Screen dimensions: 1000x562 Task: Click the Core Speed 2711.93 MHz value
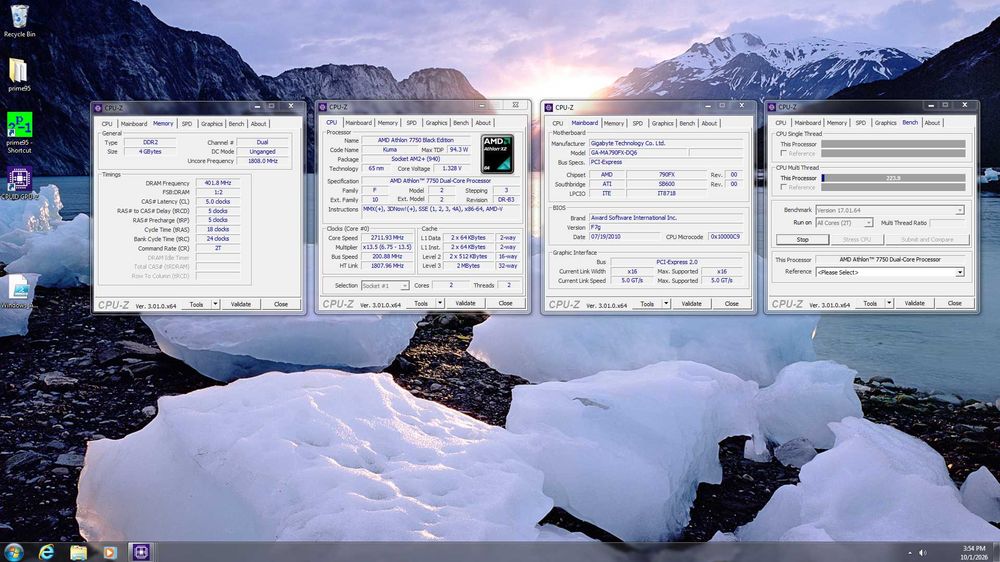pos(387,237)
